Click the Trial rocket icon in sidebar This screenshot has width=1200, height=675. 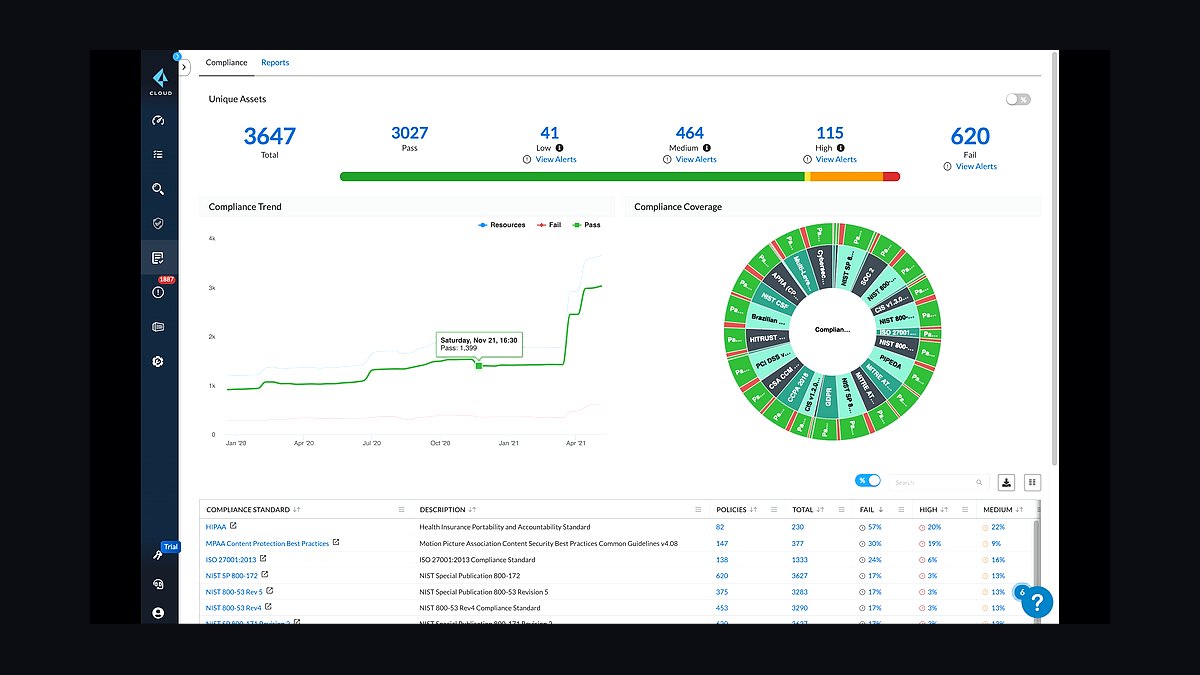coord(158,554)
